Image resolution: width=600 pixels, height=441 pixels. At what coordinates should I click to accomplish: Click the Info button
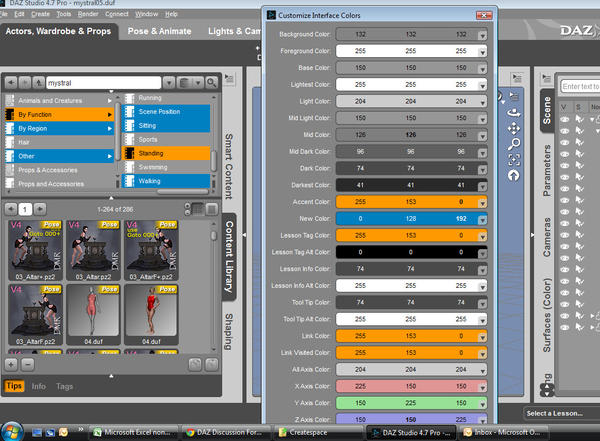click(39, 386)
